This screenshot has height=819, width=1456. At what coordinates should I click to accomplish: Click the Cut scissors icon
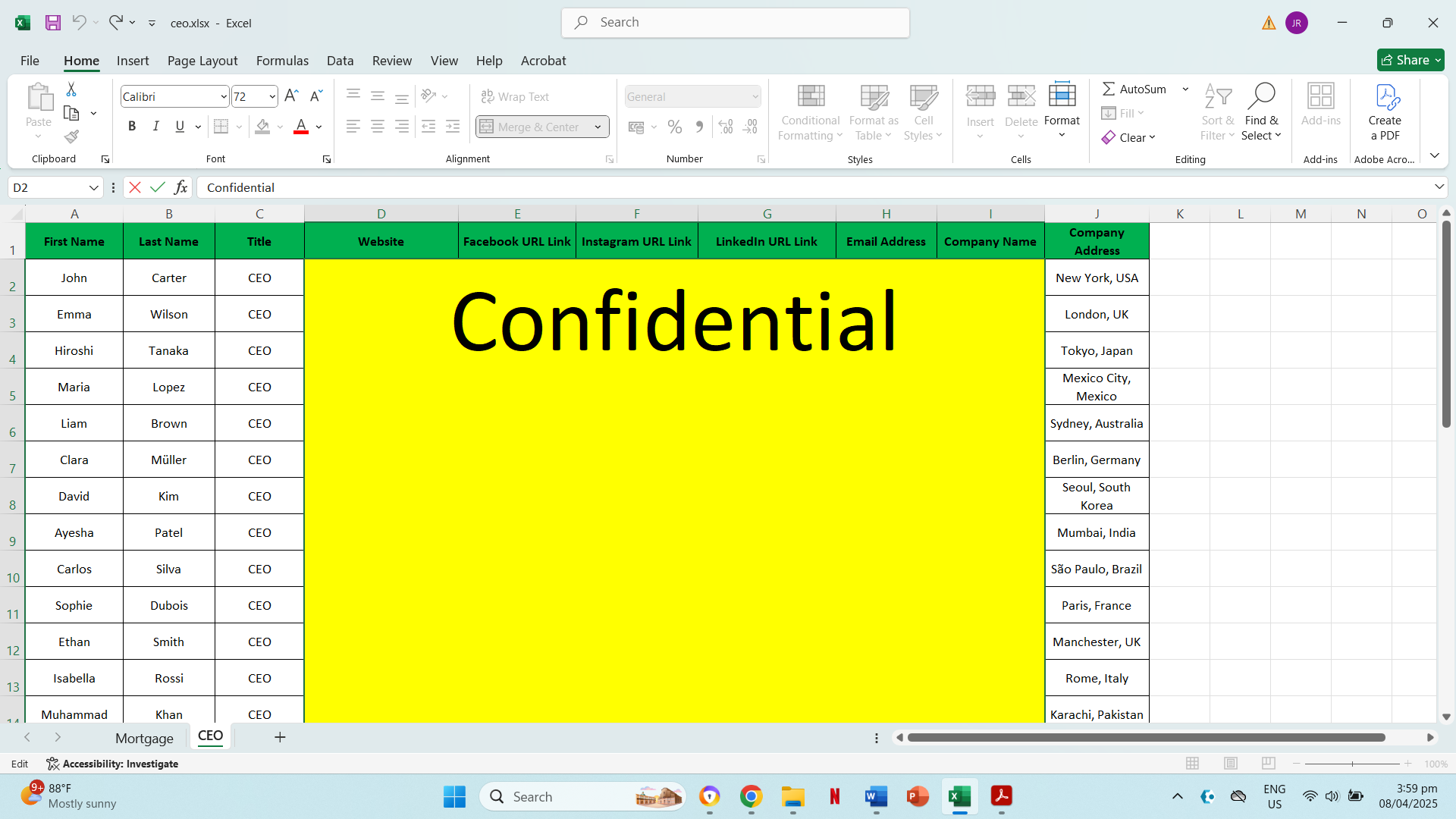[71, 89]
